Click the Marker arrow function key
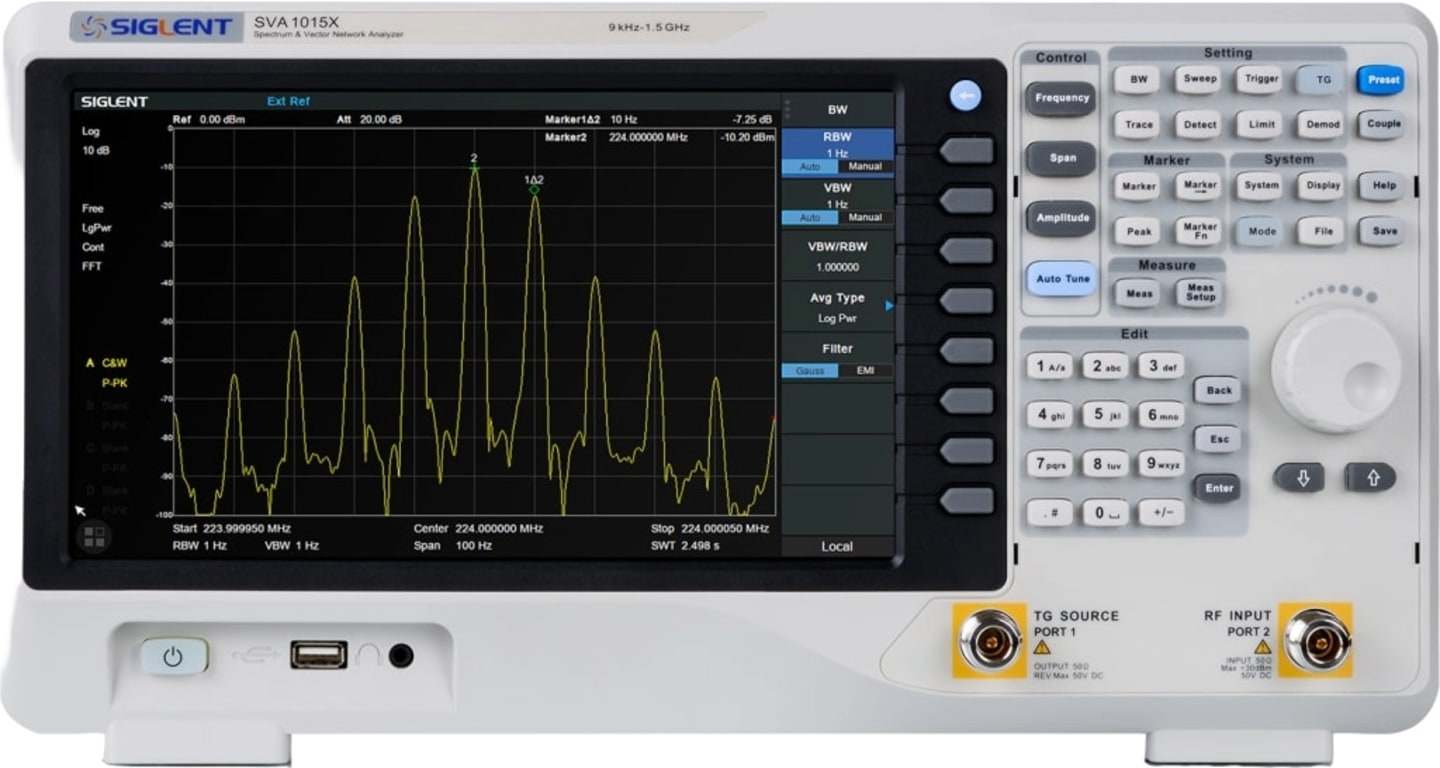 point(1200,186)
